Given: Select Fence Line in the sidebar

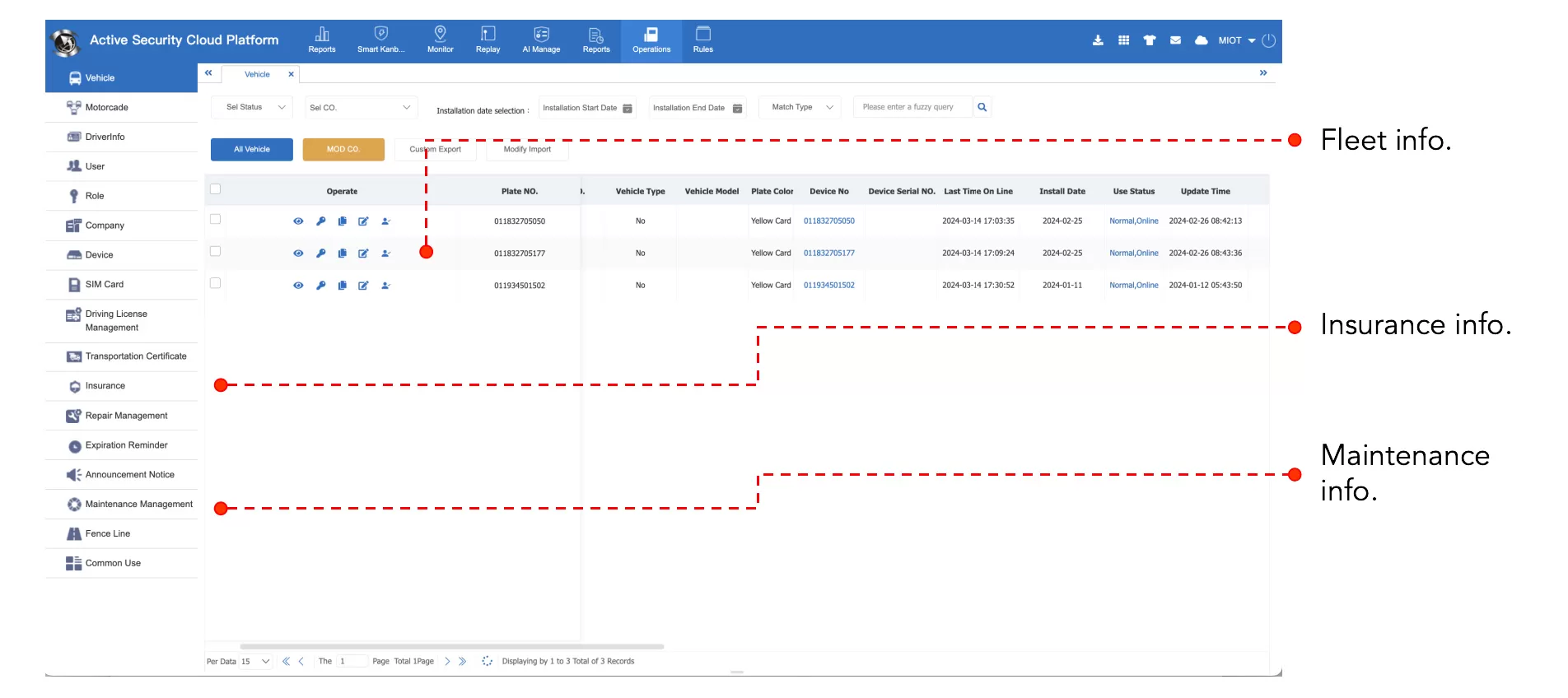Looking at the screenshot, I should click(x=122, y=534).
